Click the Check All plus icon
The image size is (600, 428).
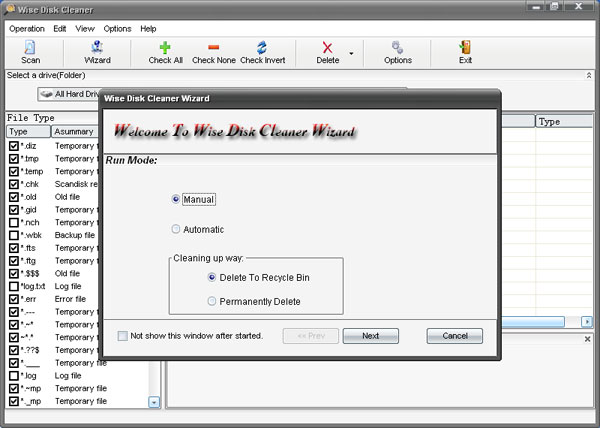[165, 48]
